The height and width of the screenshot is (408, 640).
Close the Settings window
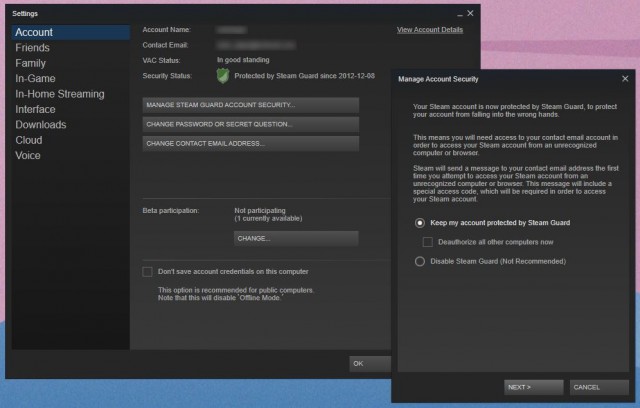(472, 12)
